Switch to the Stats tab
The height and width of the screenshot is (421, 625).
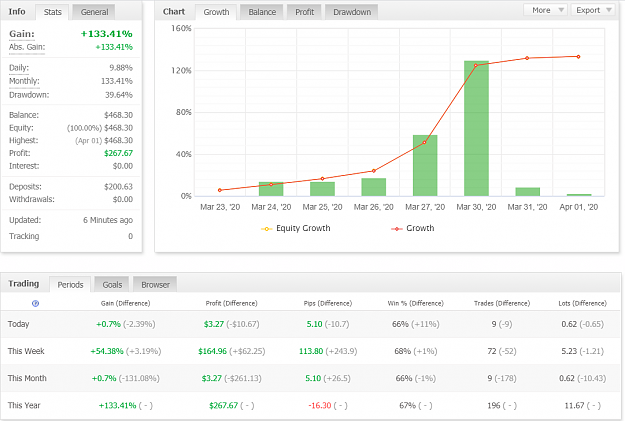coord(53,12)
